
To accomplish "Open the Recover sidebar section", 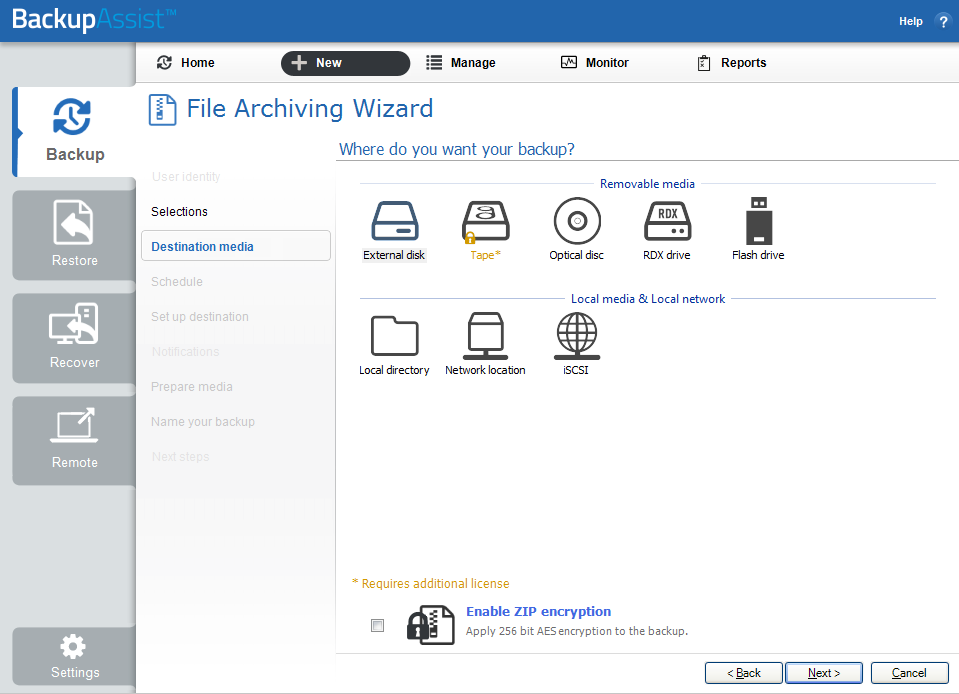I will (x=74, y=338).
